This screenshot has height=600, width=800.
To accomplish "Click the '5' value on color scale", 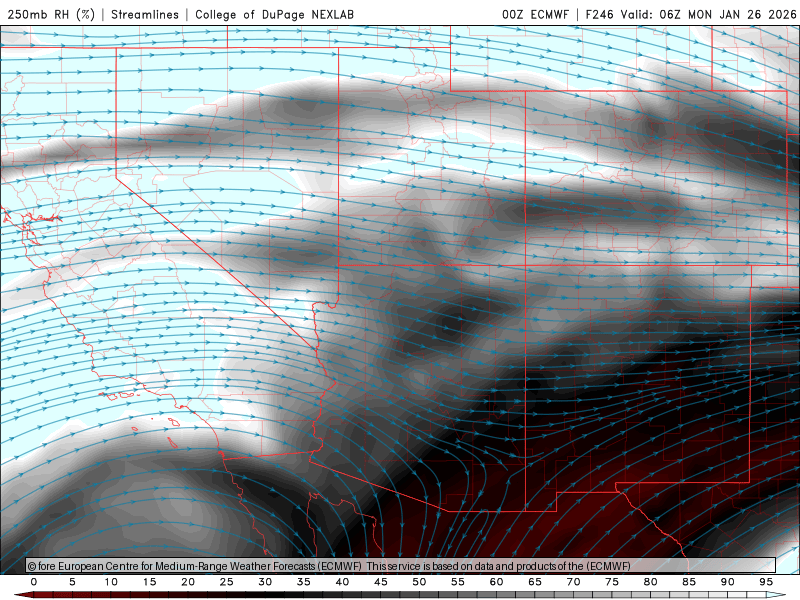I will pos(72,582).
